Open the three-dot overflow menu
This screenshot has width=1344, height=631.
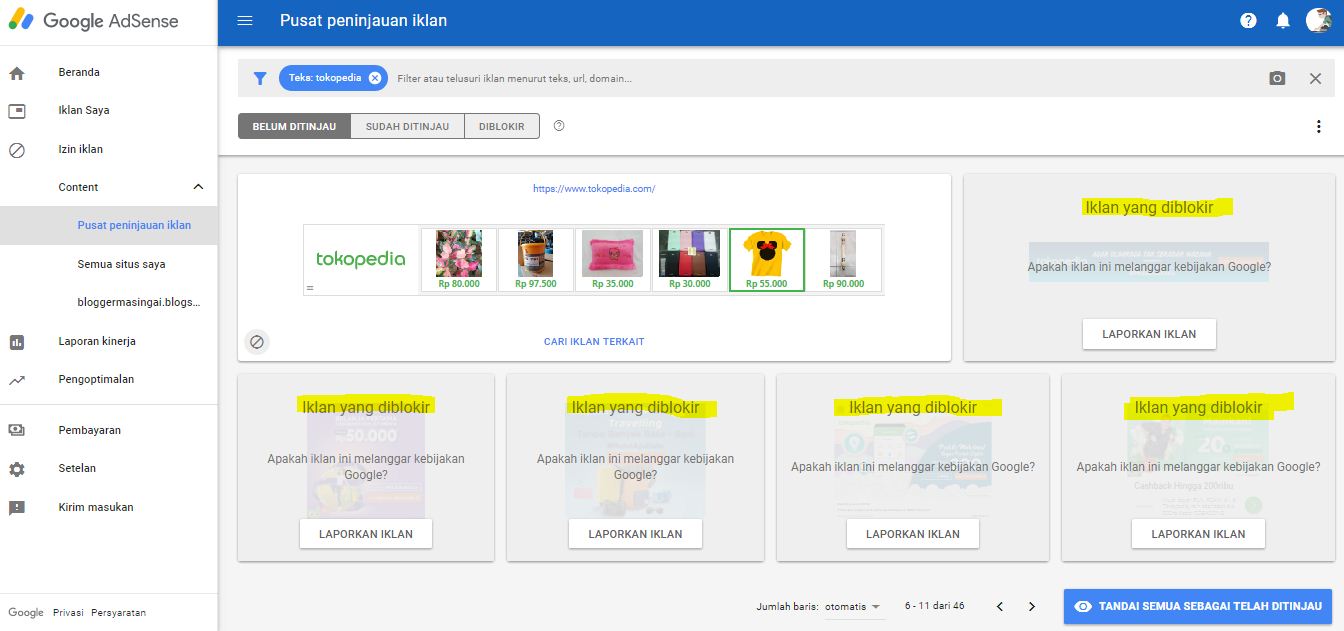tap(1318, 126)
